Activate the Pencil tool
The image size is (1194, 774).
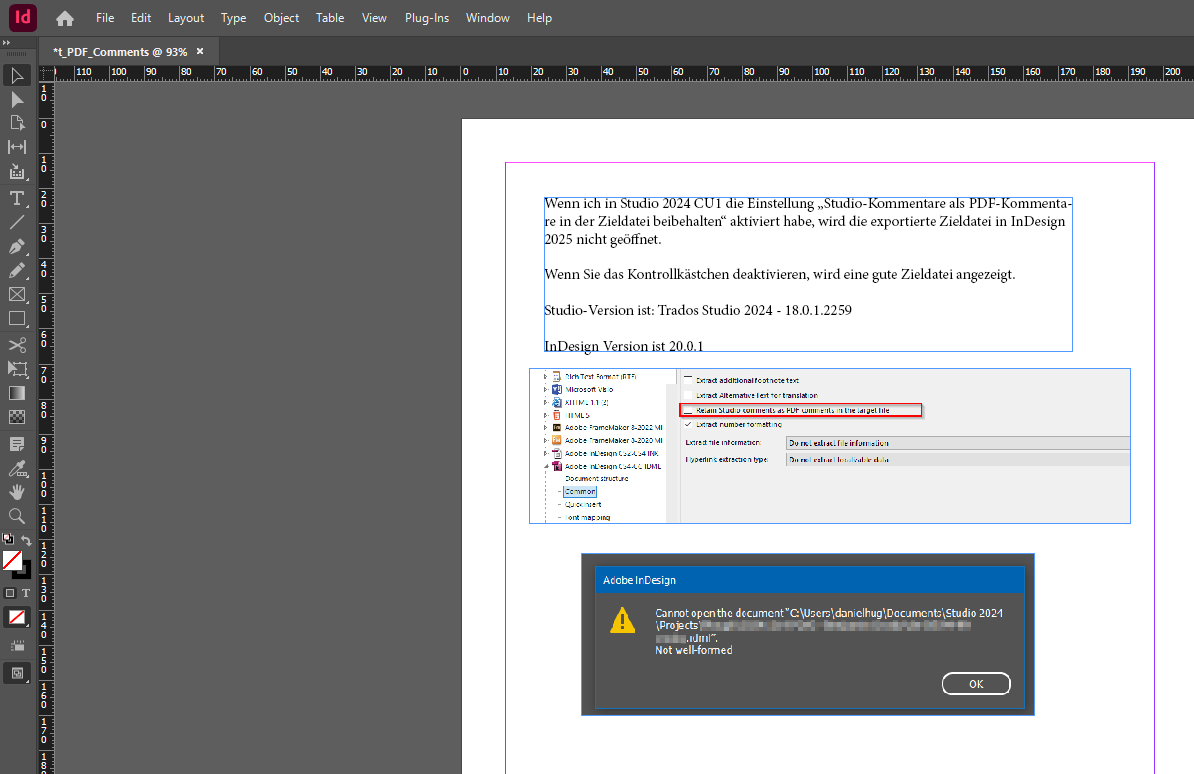pyautogui.click(x=17, y=270)
